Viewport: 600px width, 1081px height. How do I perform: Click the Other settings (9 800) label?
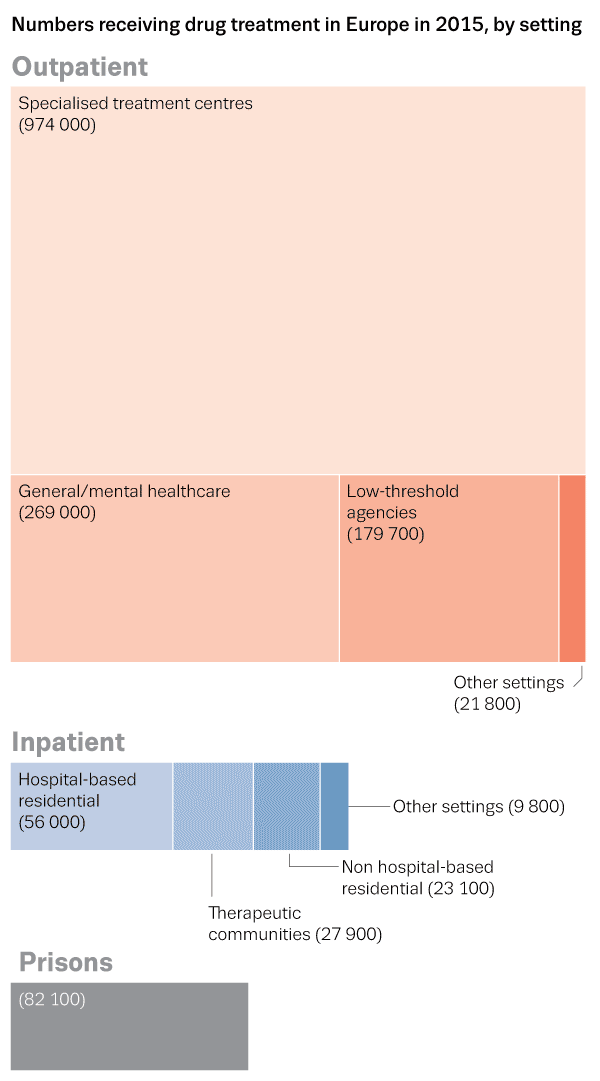pos(479,807)
